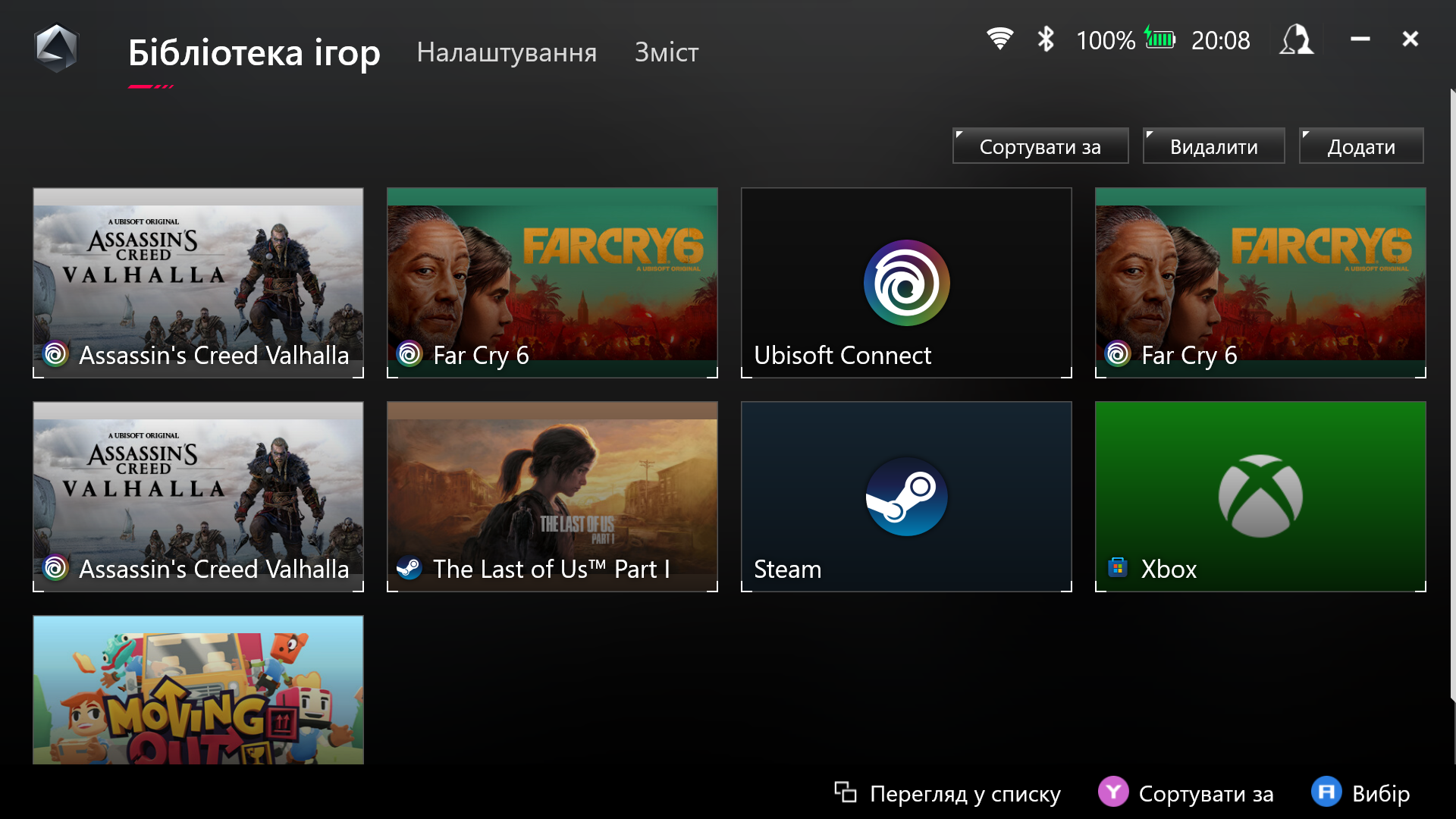Switch to the Налаштування tab
This screenshot has width=1456, height=819.
507,52
